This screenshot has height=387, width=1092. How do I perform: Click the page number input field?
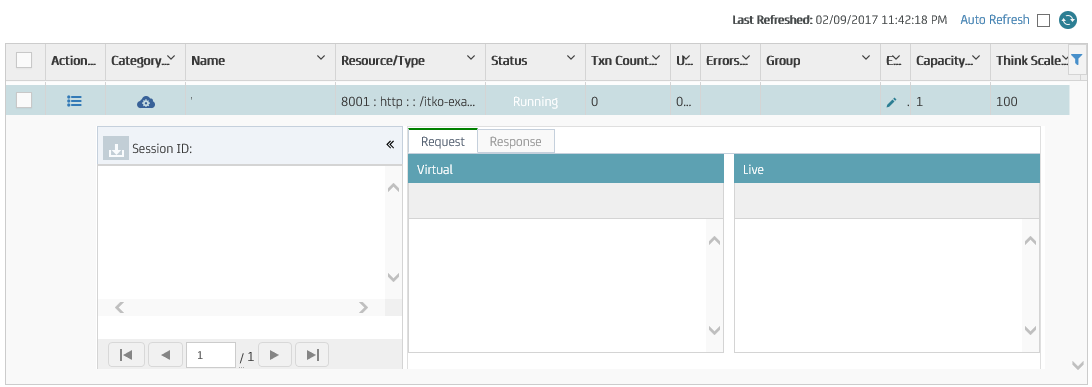[x=211, y=355]
